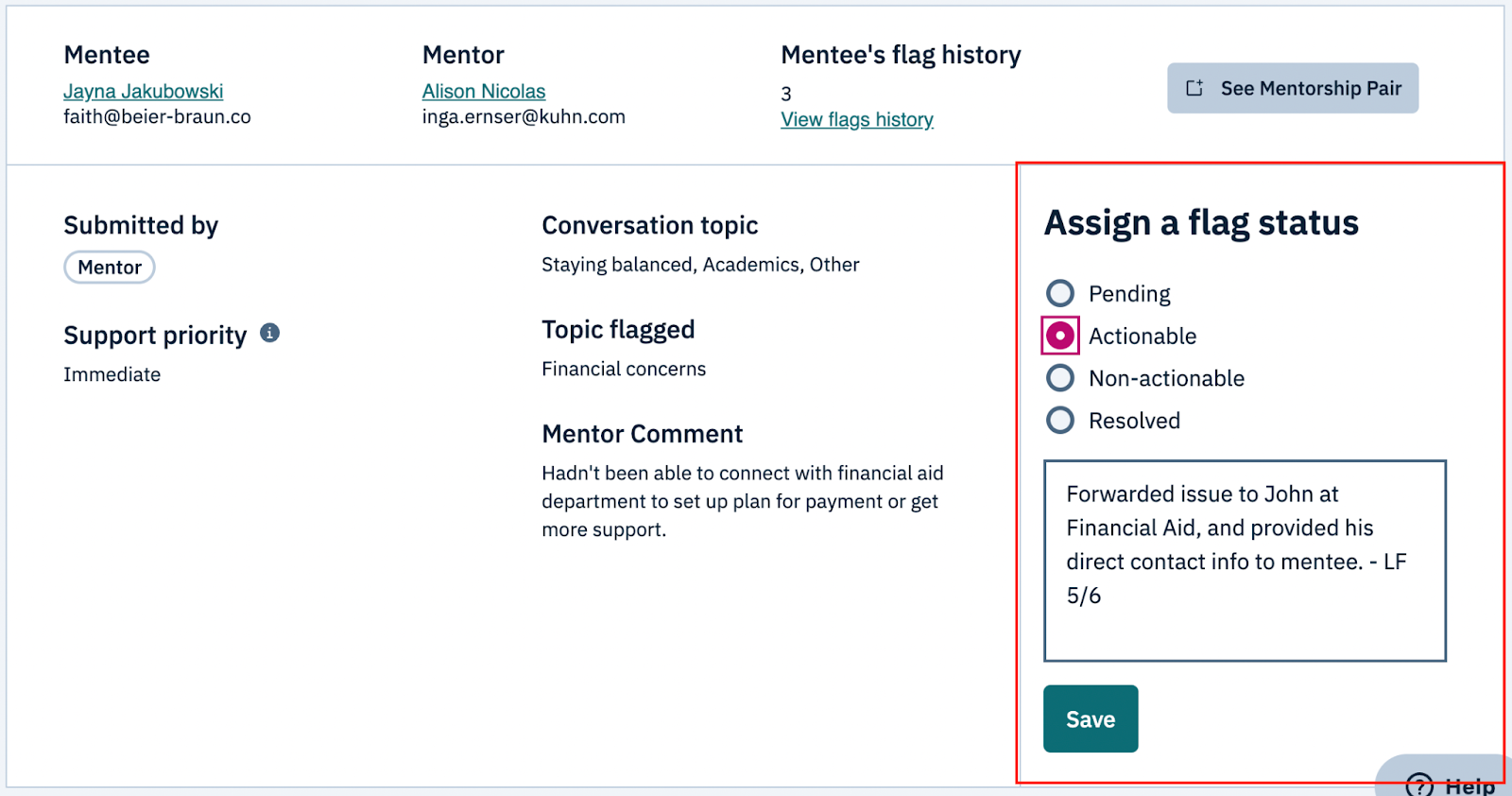
Task: Click the external-link icon in See Mentorship Pair
Action: pos(1194,88)
